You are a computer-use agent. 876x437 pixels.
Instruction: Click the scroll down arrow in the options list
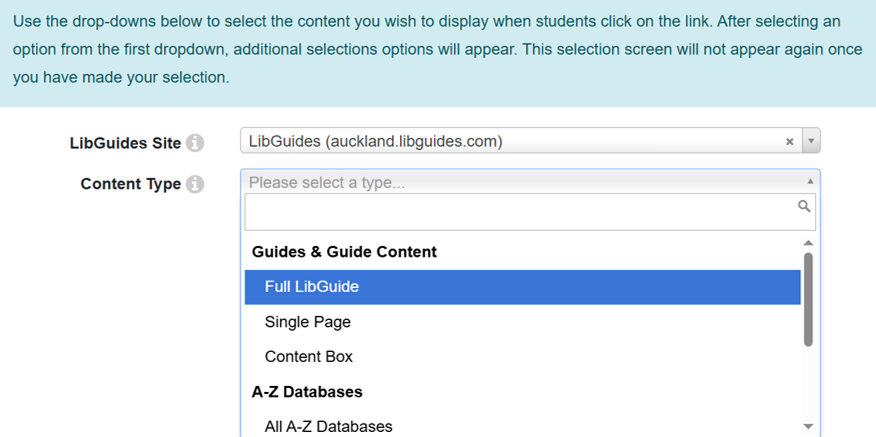click(x=808, y=427)
